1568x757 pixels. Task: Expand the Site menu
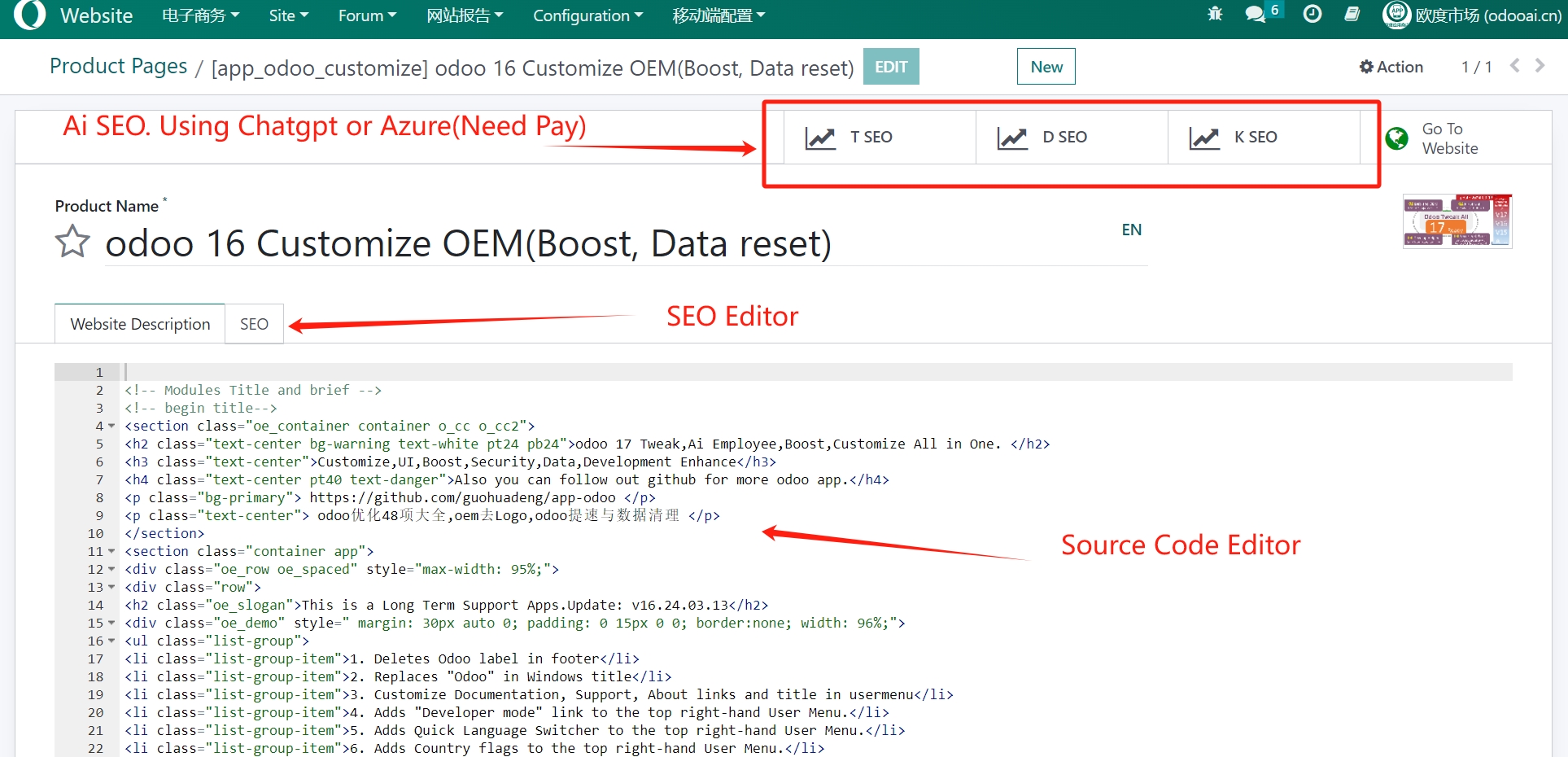point(289,15)
